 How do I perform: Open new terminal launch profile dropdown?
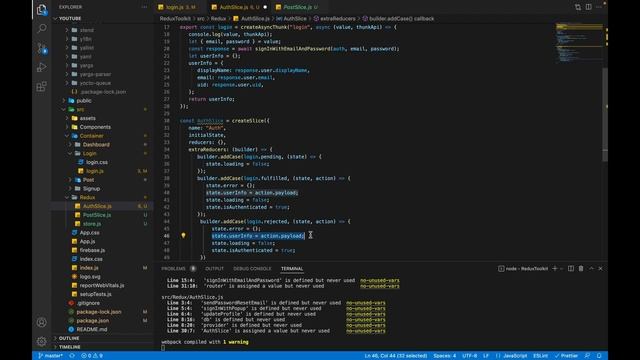point(562,269)
